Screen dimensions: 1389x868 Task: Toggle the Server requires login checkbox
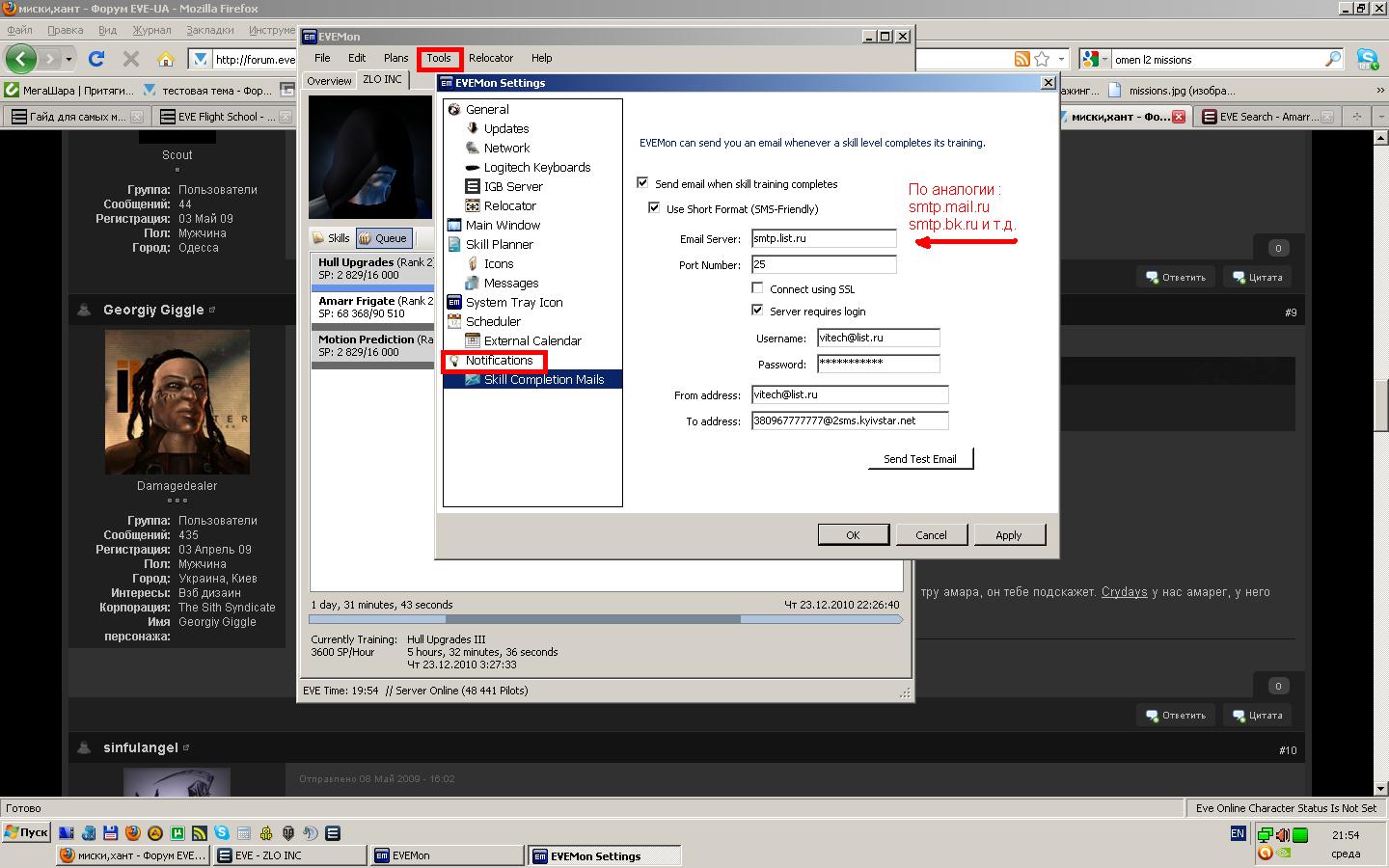[757, 310]
